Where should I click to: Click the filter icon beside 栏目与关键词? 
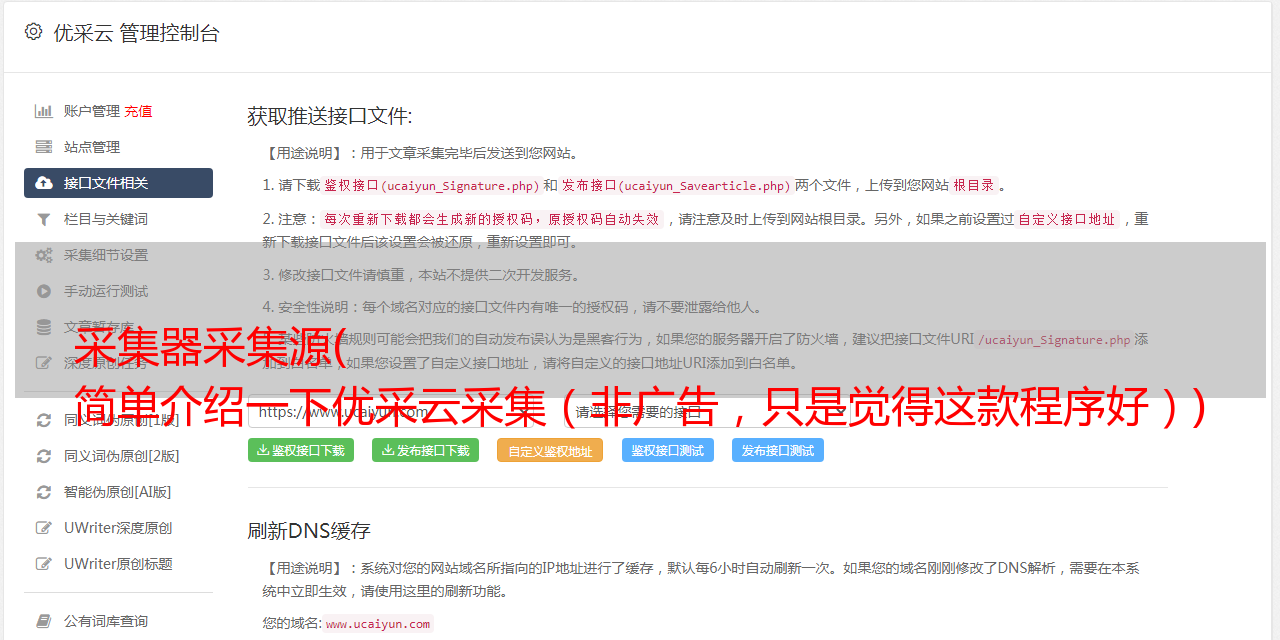[44, 219]
